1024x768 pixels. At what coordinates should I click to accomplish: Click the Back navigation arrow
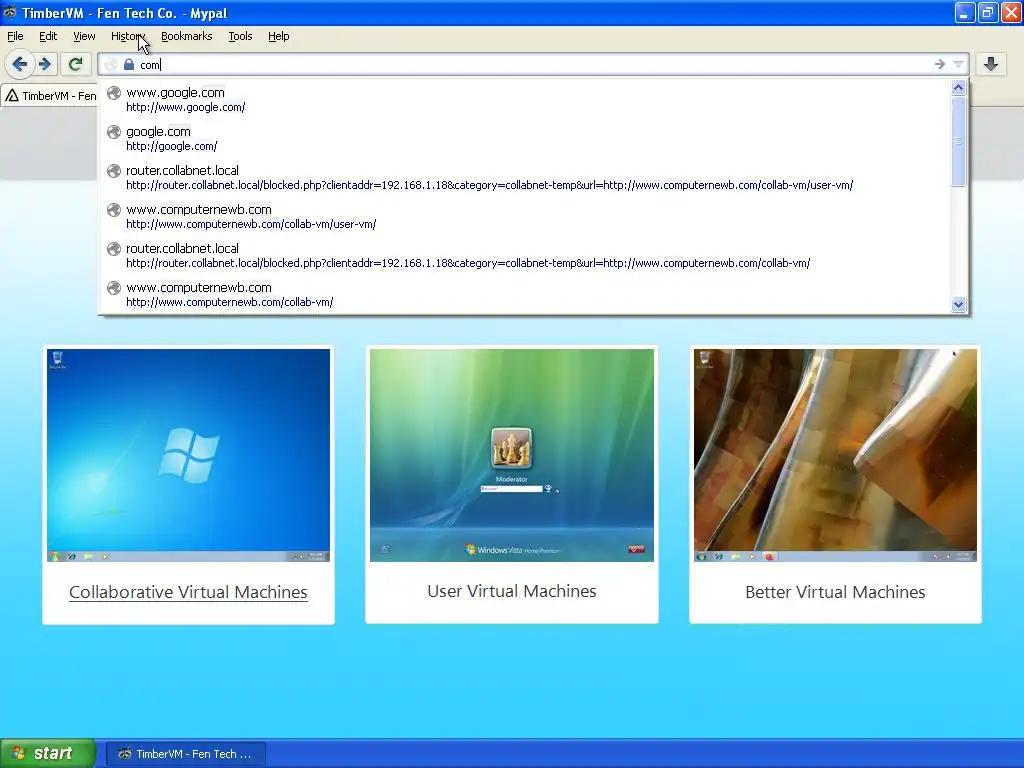[x=20, y=64]
